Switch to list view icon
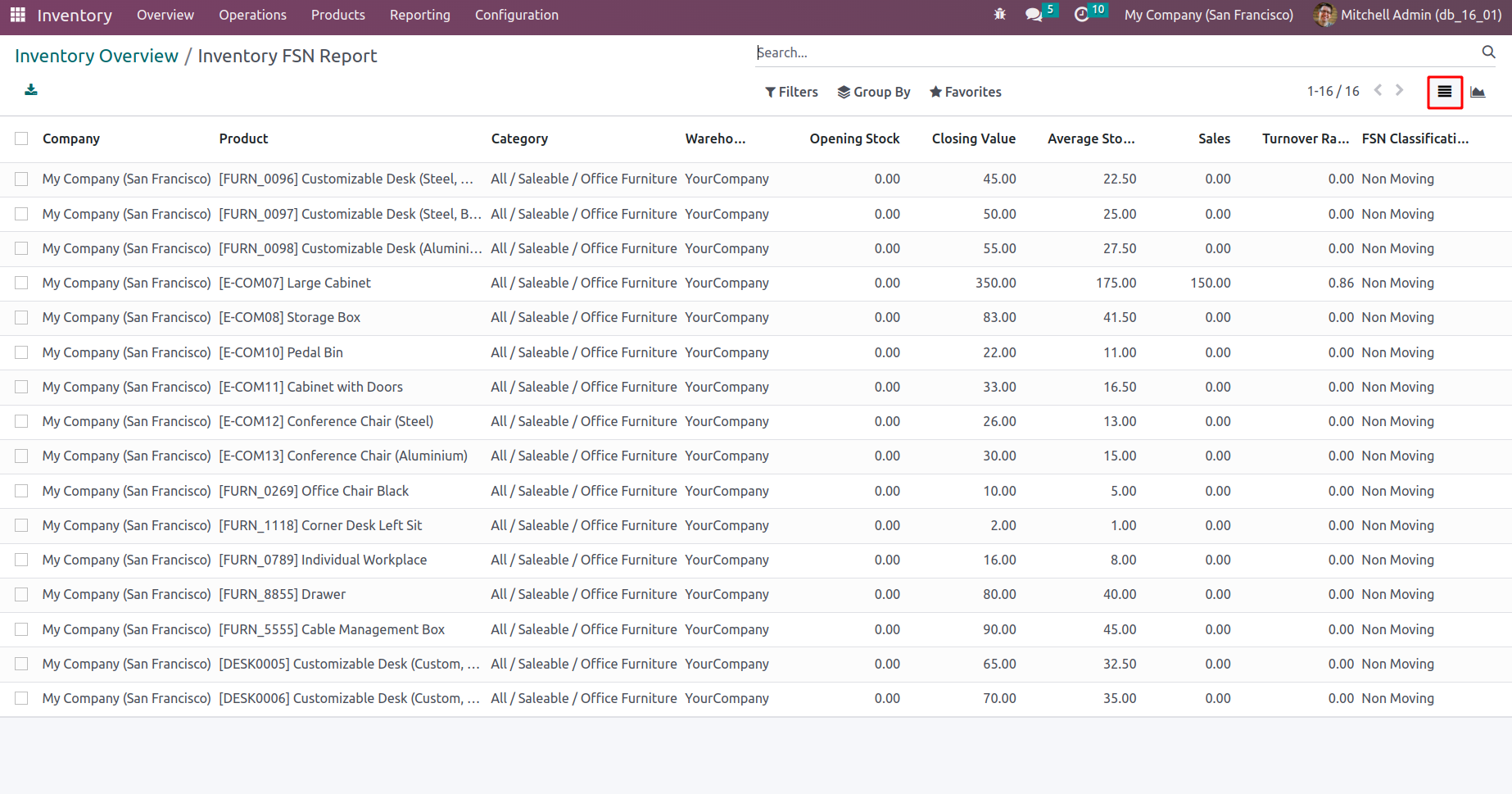The width and height of the screenshot is (1512, 794). 1444,92
